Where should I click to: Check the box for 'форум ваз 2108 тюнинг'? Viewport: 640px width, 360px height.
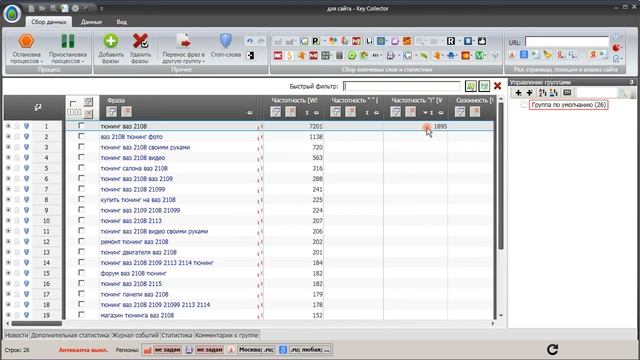[x=81, y=273]
